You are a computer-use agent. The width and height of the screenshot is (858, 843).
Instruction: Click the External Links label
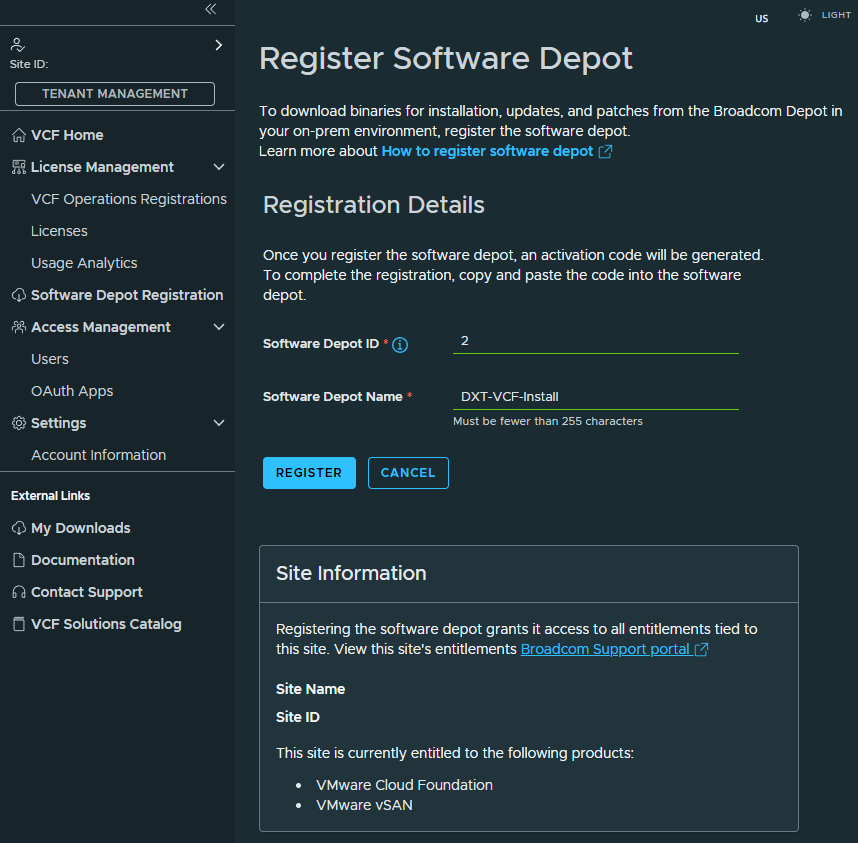[50, 496]
